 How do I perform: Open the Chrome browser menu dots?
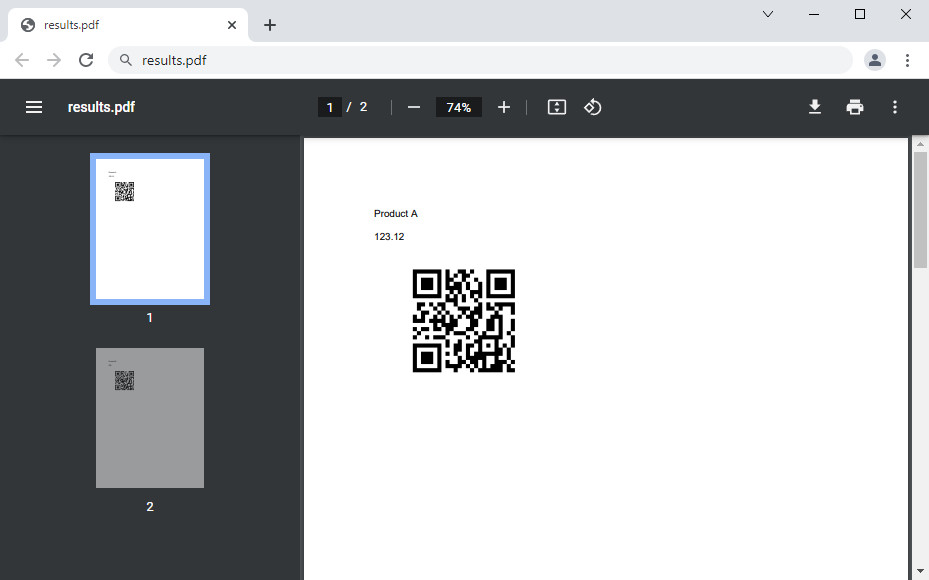pyautogui.click(x=907, y=60)
